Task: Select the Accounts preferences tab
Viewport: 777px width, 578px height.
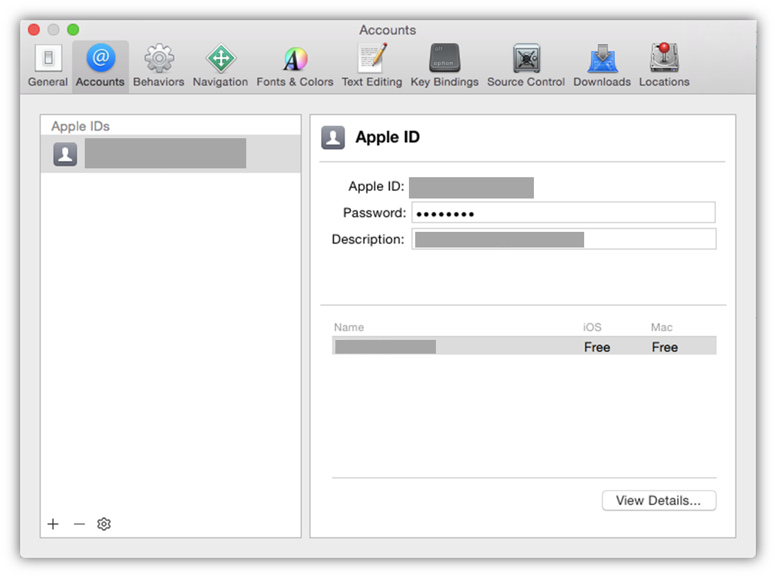Action: point(100,66)
